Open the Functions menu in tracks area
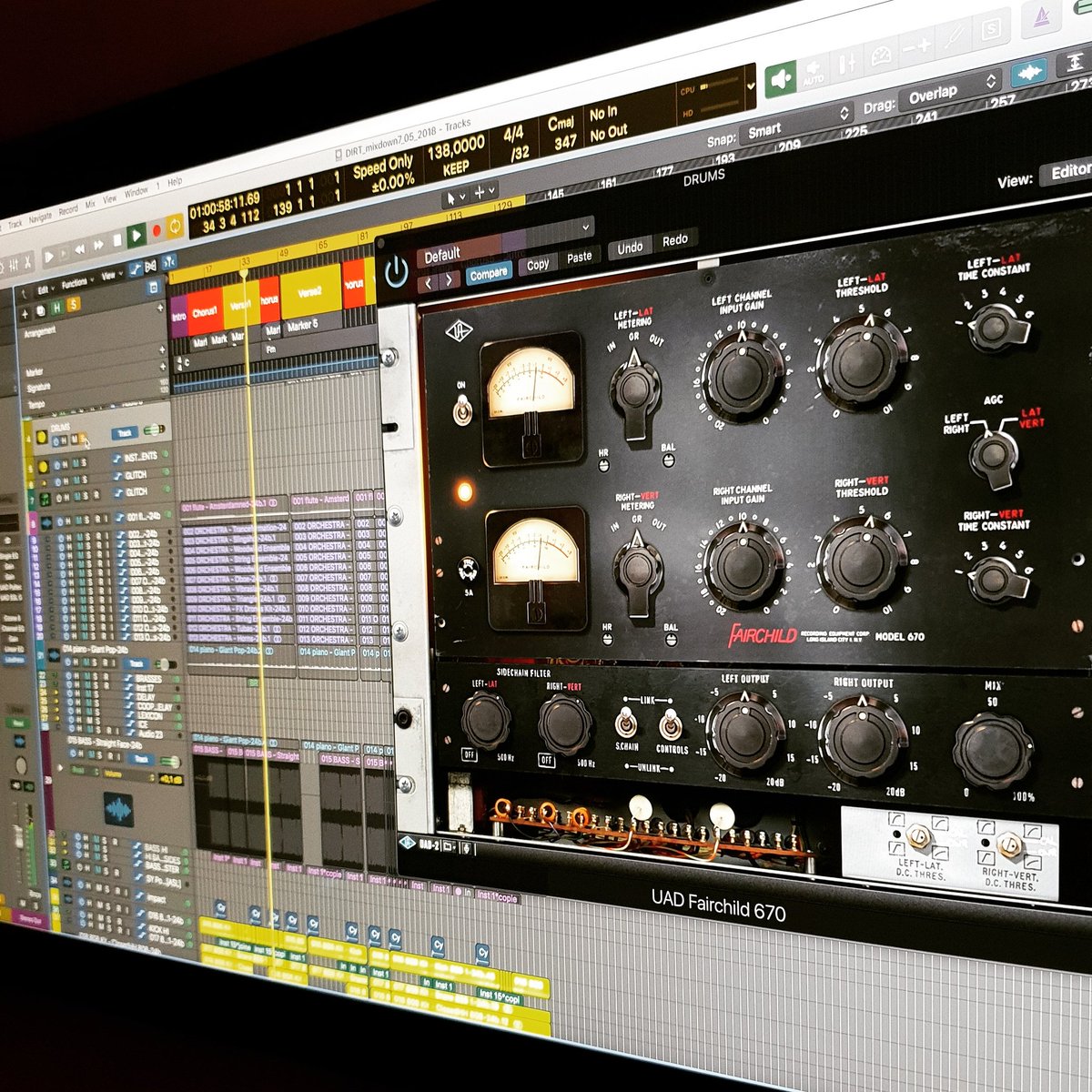The height and width of the screenshot is (1092, 1092). tap(76, 282)
